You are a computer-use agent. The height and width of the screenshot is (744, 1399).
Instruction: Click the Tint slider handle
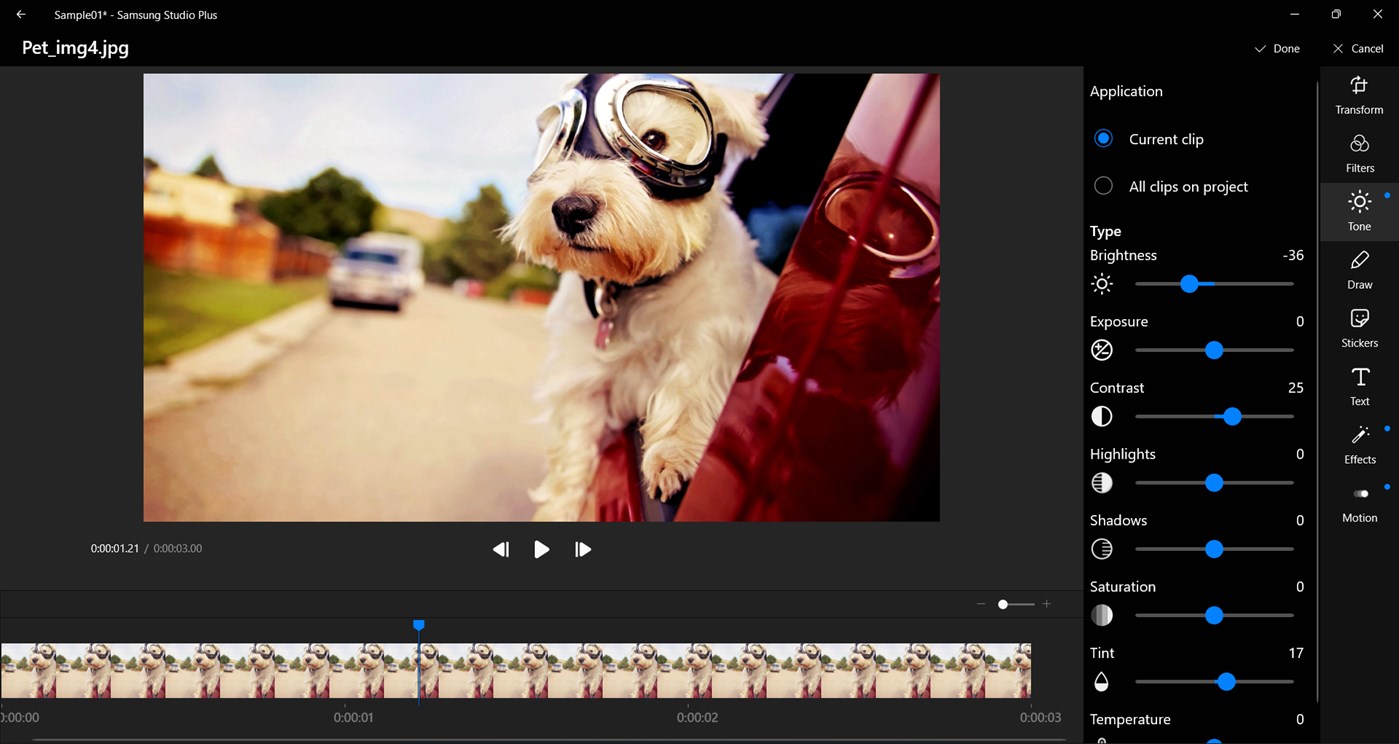coord(1226,682)
